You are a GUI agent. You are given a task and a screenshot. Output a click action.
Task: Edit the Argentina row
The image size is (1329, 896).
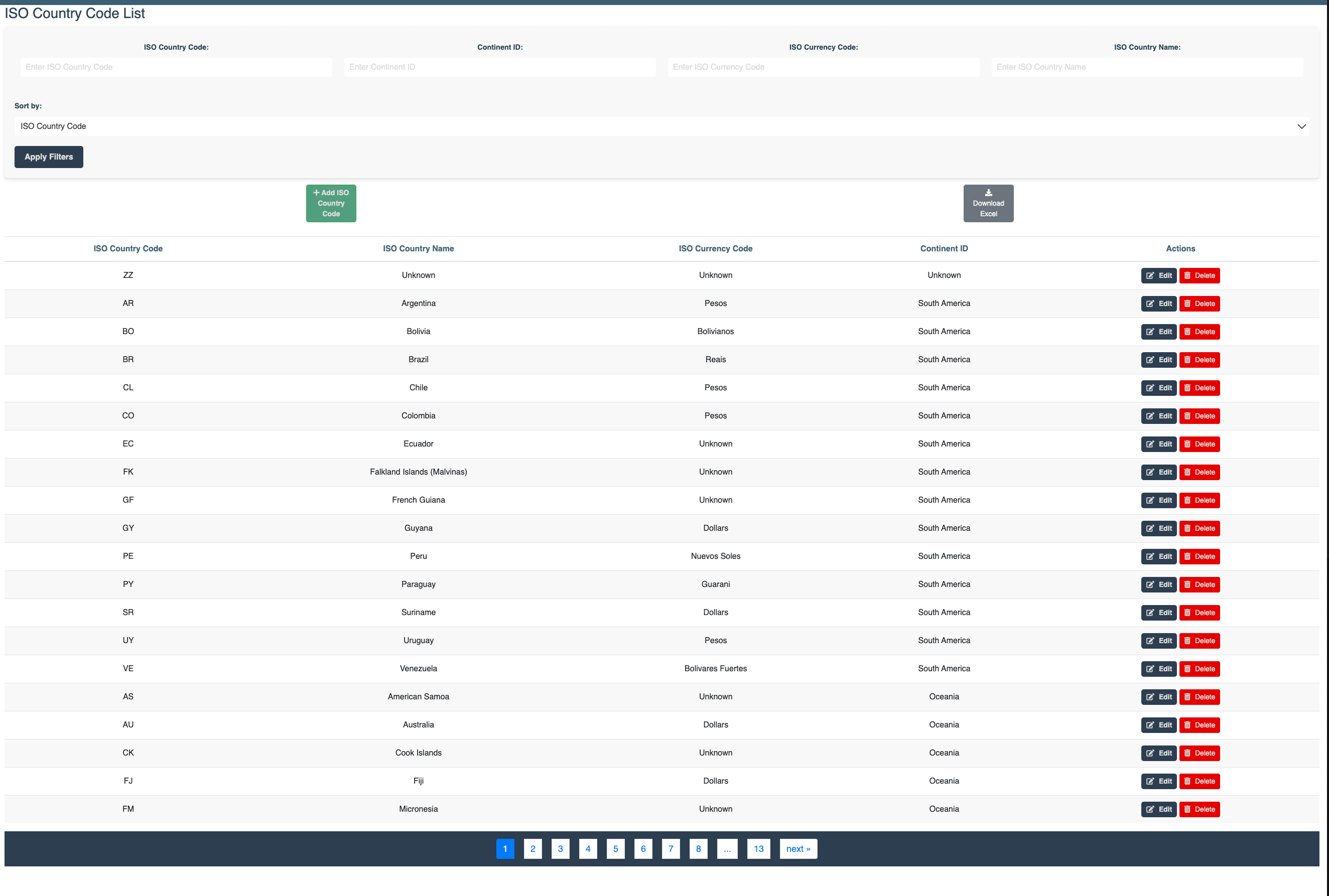pos(1159,304)
